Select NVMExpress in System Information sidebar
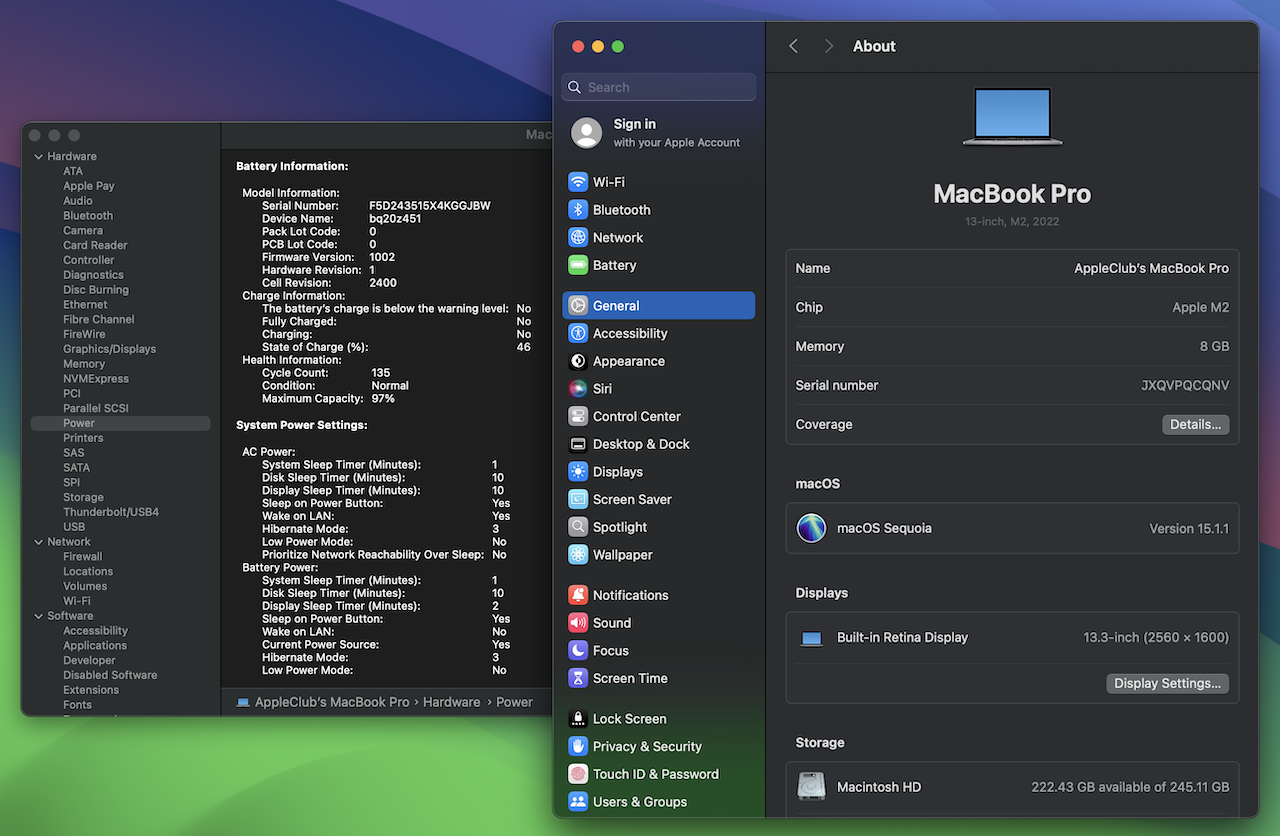 pos(96,379)
